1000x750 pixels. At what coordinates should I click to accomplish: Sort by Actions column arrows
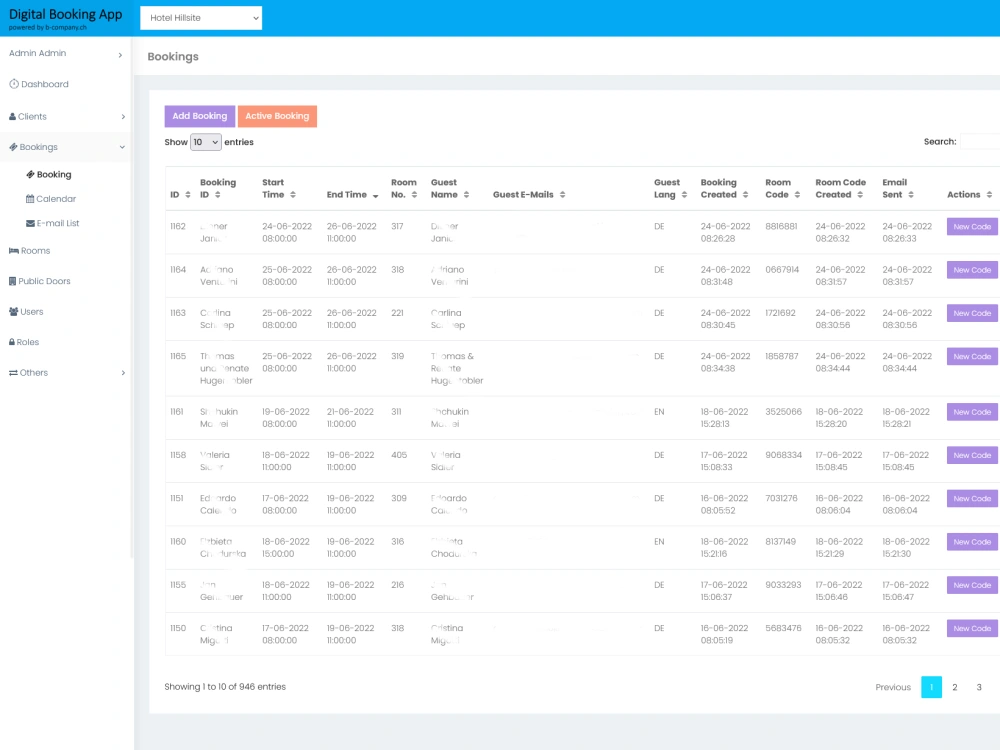[x=989, y=195]
